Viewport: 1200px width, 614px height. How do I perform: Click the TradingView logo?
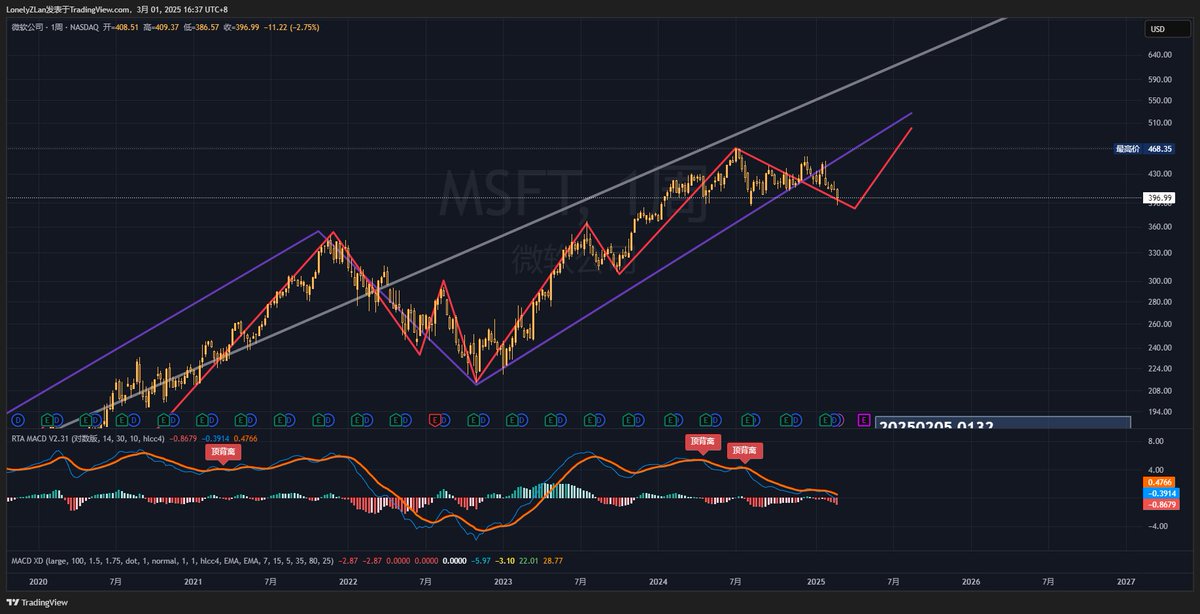coord(38,603)
